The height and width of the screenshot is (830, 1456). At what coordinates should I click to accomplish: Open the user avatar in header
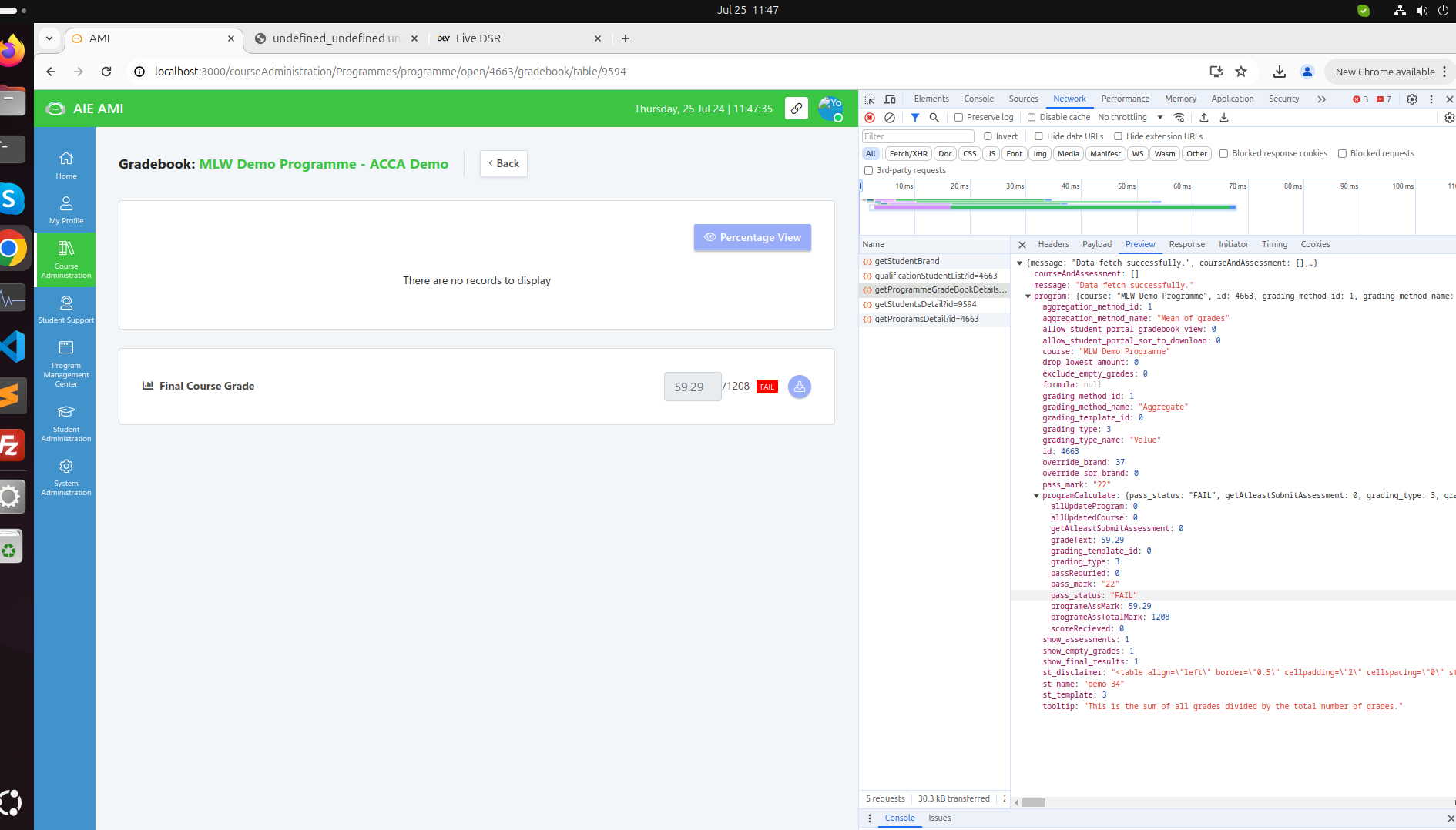(830, 109)
